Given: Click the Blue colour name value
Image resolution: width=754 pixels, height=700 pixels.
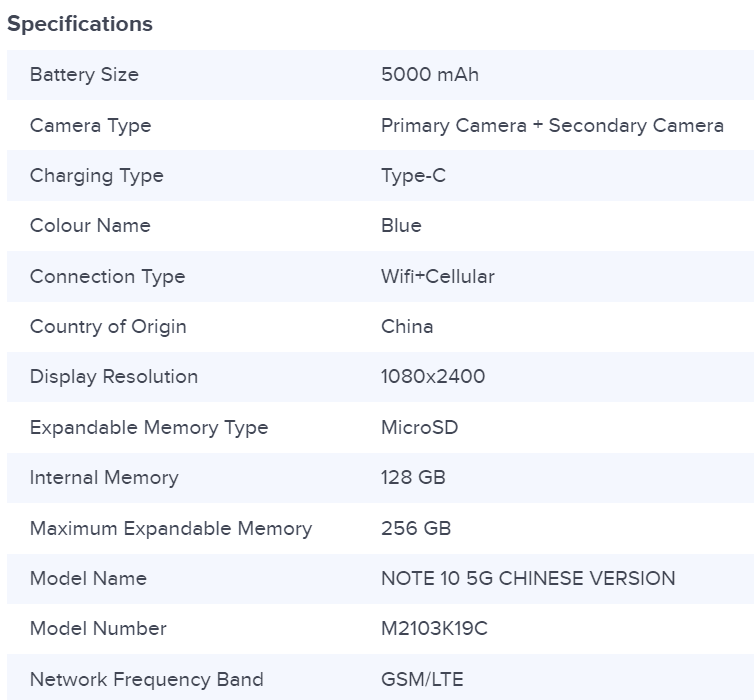Looking at the screenshot, I should click(401, 226).
